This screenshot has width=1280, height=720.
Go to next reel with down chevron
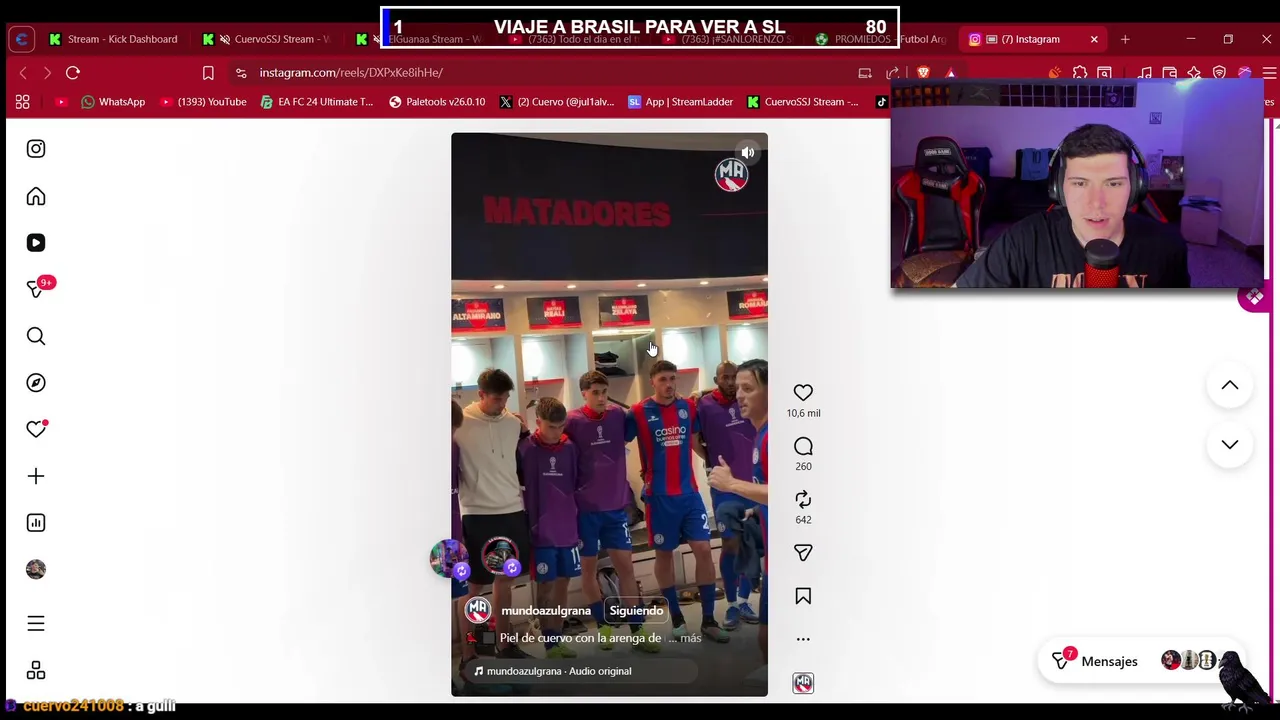(x=1230, y=445)
